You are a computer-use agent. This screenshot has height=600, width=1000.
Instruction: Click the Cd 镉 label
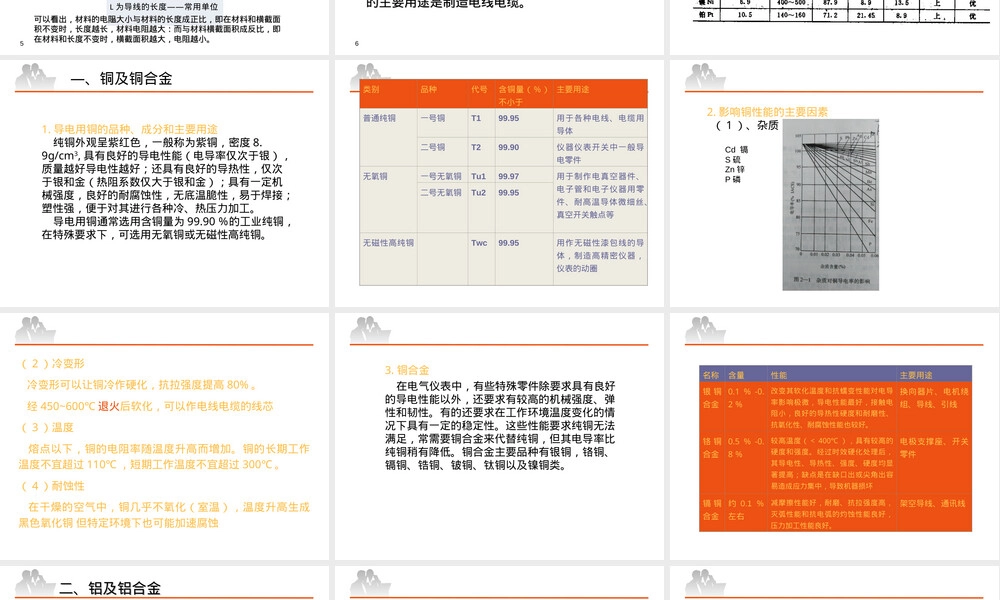click(x=736, y=149)
